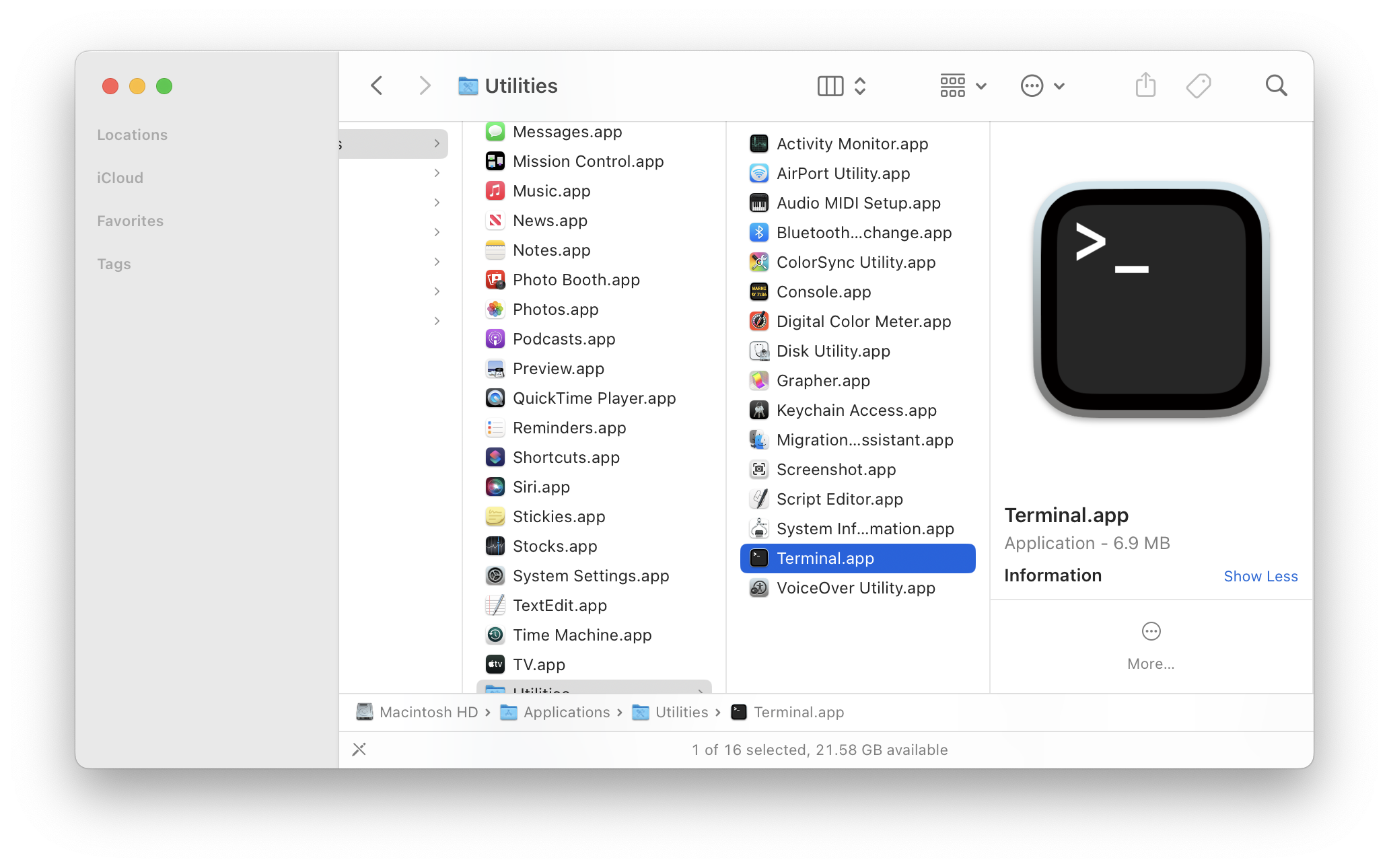Click the view switcher up-down arrows
This screenshot has height=868, width=1389.
pos(860,86)
